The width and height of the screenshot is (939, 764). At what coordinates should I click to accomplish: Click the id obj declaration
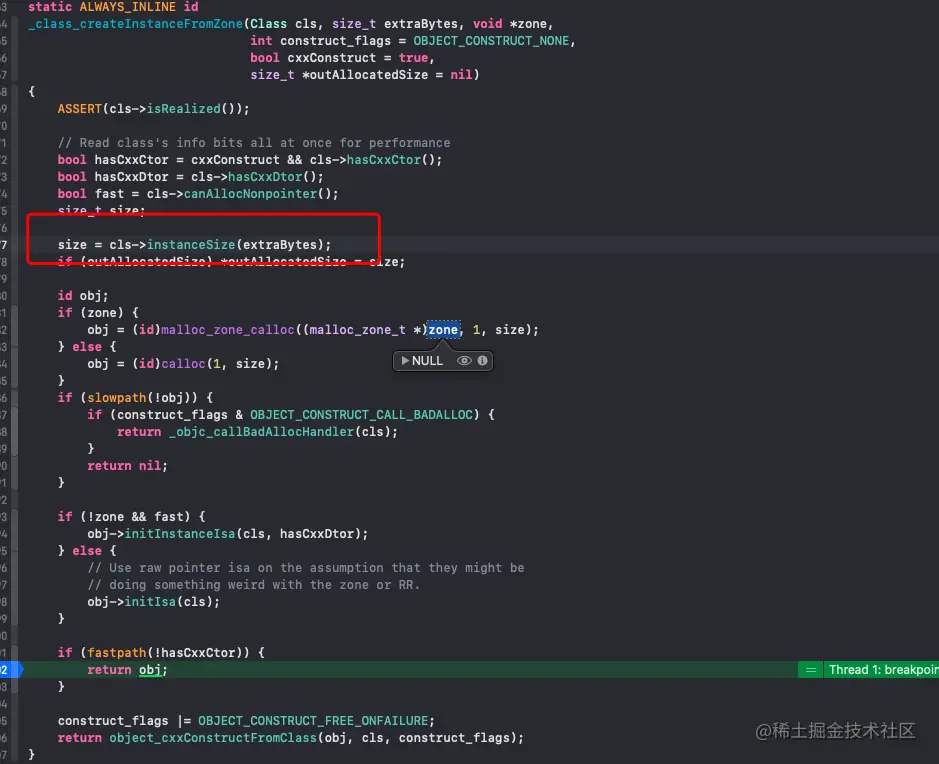(x=83, y=296)
